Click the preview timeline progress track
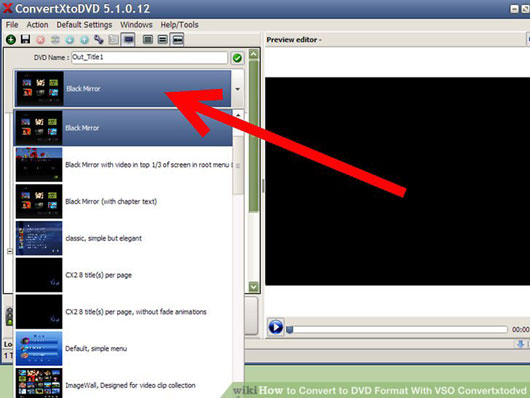This screenshot has height=398, width=530. (x=400, y=329)
